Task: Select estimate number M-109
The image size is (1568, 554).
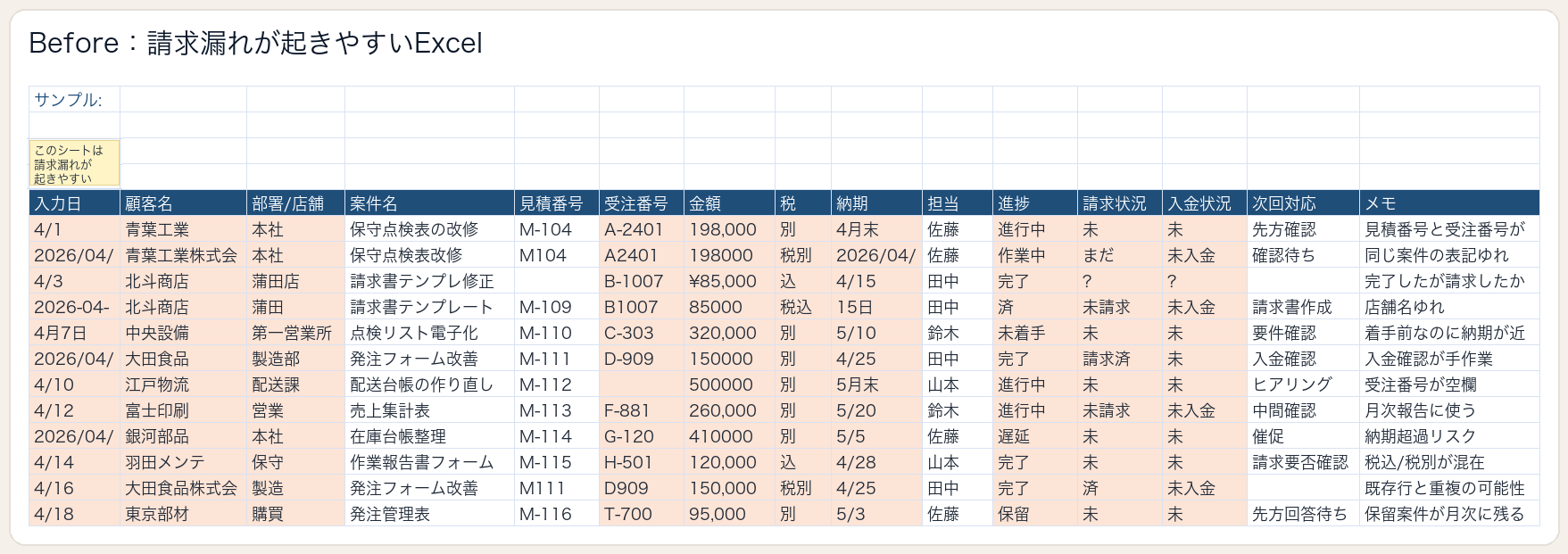Action: click(557, 307)
